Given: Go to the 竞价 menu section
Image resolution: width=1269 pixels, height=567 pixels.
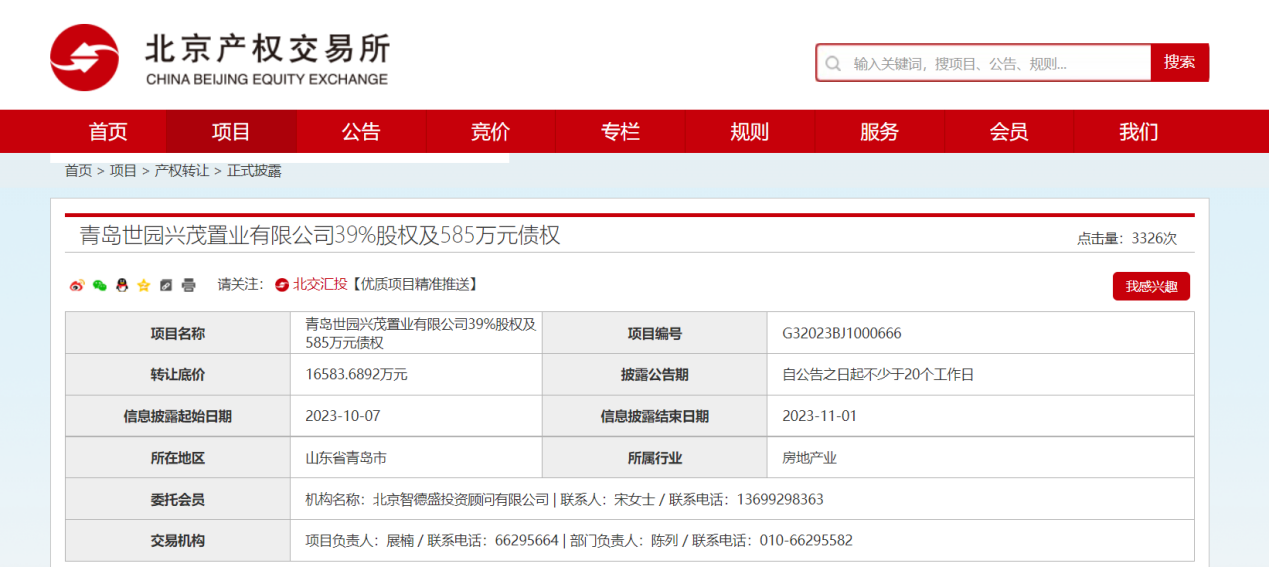Looking at the screenshot, I should (490, 132).
